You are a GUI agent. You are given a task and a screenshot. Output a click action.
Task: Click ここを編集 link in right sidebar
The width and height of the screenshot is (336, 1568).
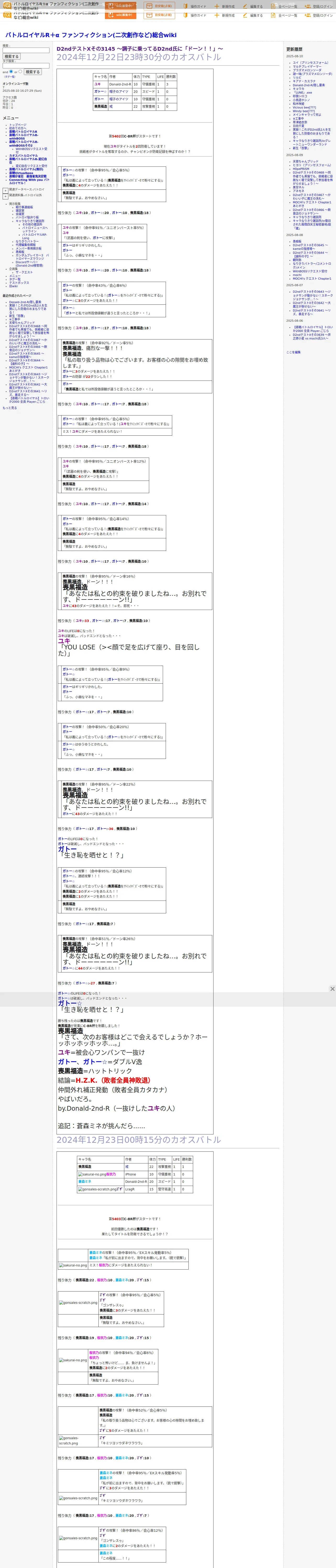293,353
